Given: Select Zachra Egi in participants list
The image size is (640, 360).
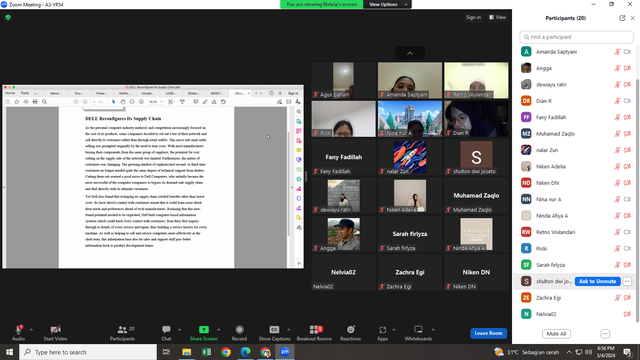Looking at the screenshot, I should (x=576, y=298).
